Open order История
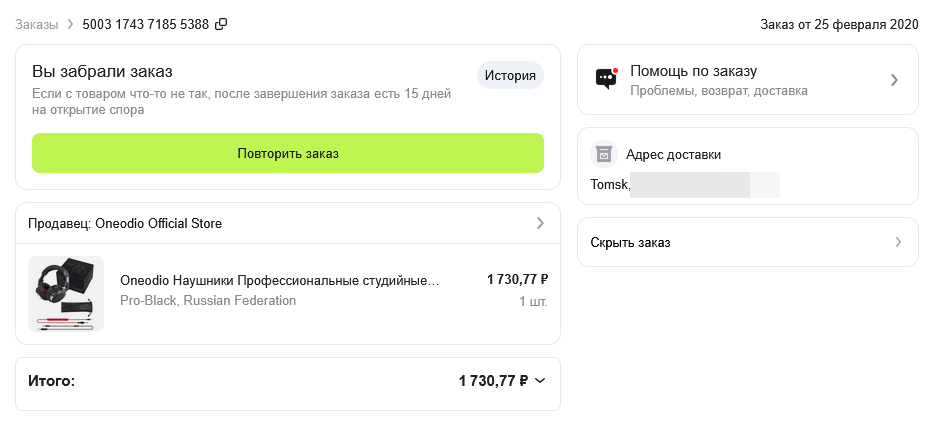 [x=510, y=75]
